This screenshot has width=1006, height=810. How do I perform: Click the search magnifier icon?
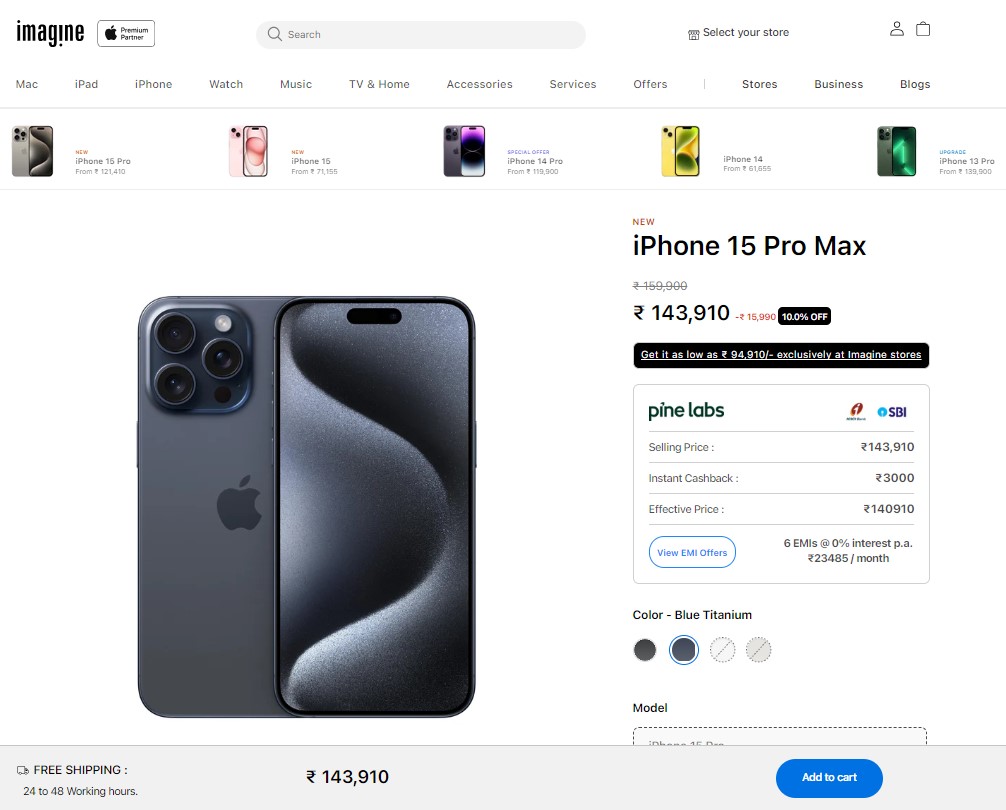pyautogui.click(x=275, y=34)
